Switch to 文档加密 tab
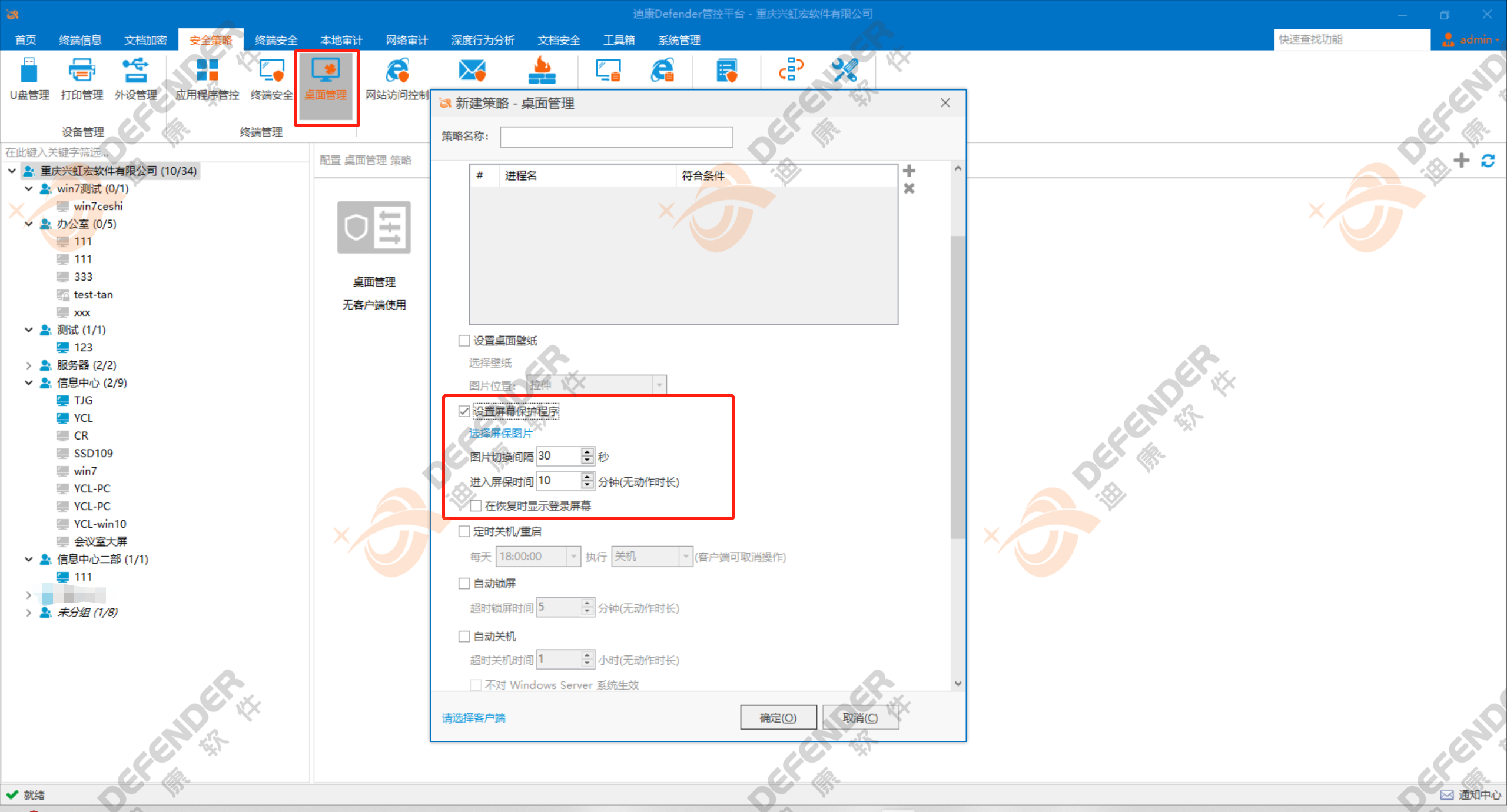The height and width of the screenshot is (812, 1507). pyautogui.click(x=145, y=39)
